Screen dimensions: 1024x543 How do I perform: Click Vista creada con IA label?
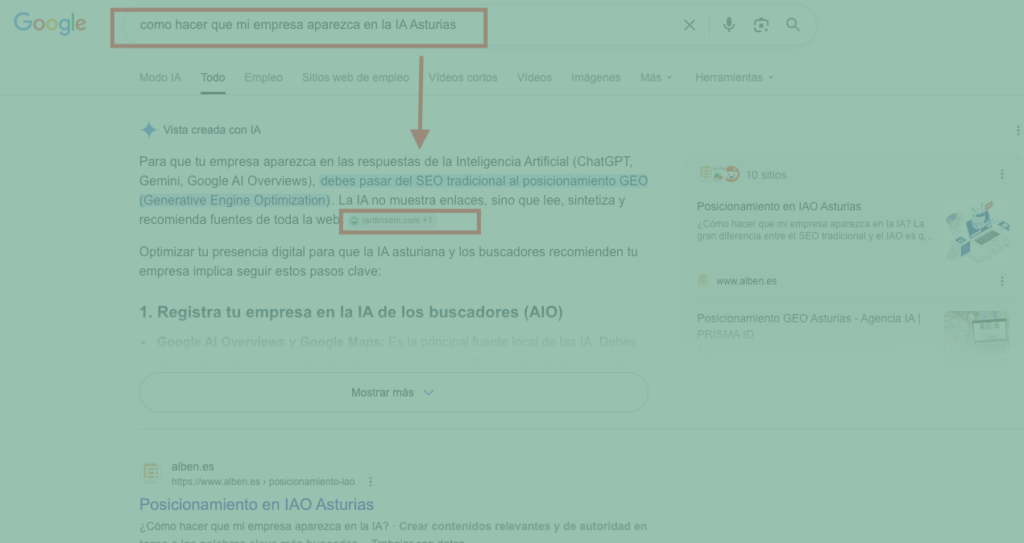pos(212,129)
